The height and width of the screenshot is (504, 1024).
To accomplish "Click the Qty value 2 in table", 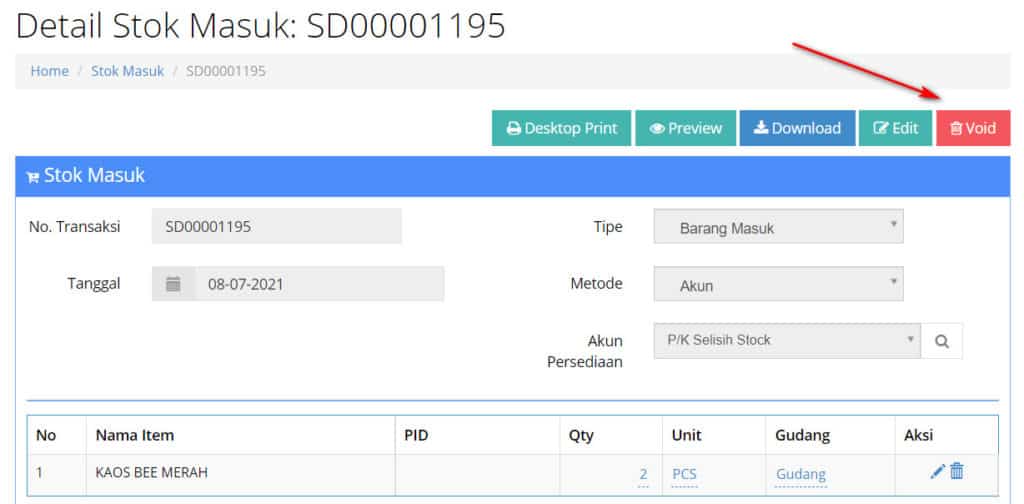I will [643, 474].
